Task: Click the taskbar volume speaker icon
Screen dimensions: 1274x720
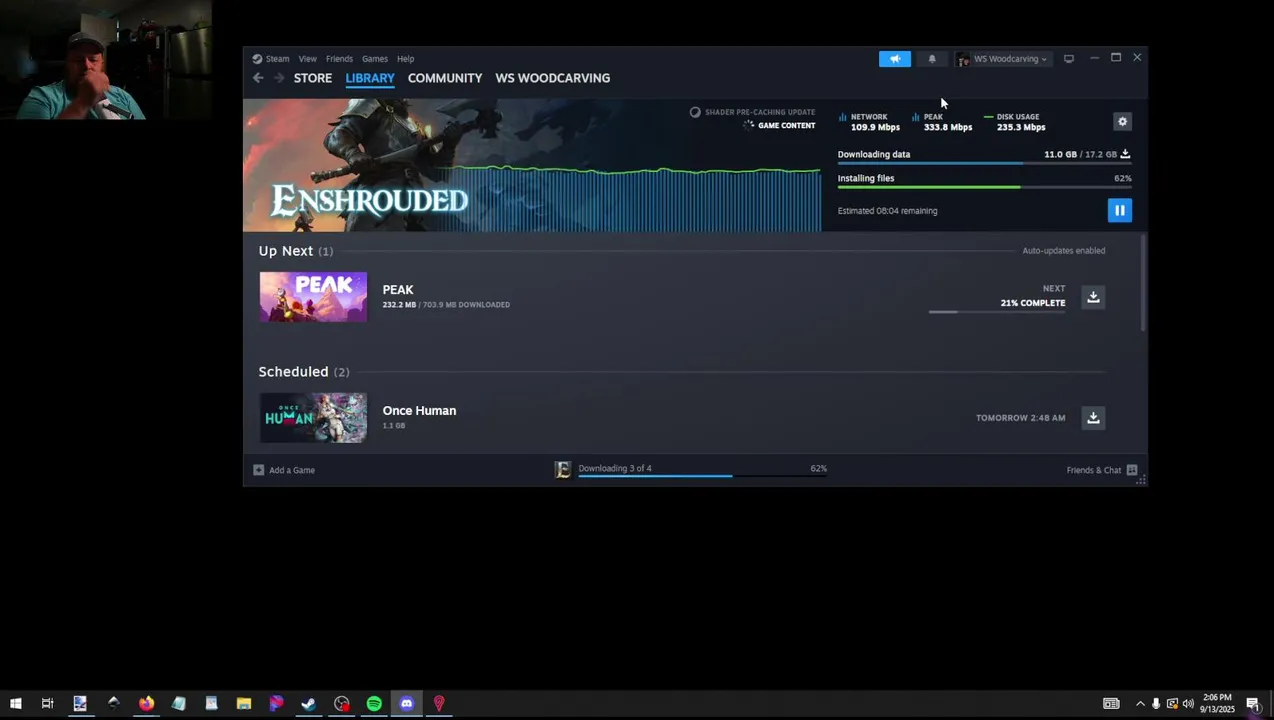Action: click(x=1188, y=704)
